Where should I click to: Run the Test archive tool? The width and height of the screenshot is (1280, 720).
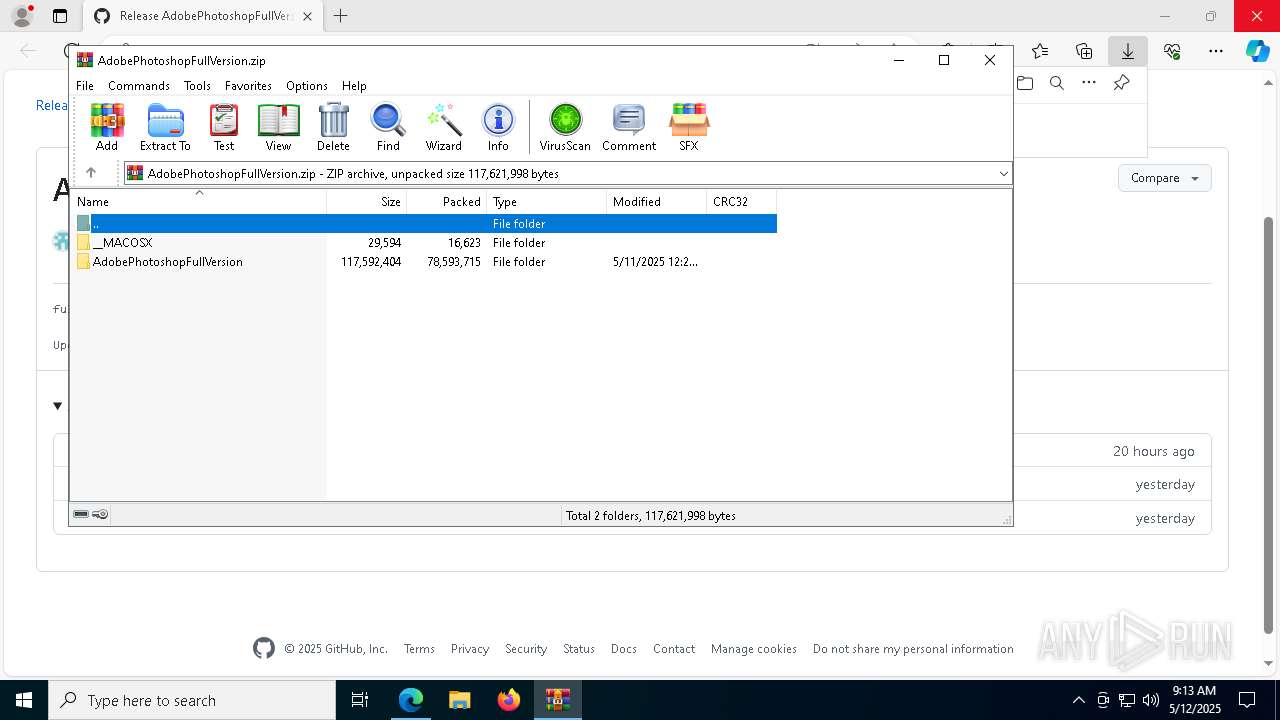[x=224, y=127]
